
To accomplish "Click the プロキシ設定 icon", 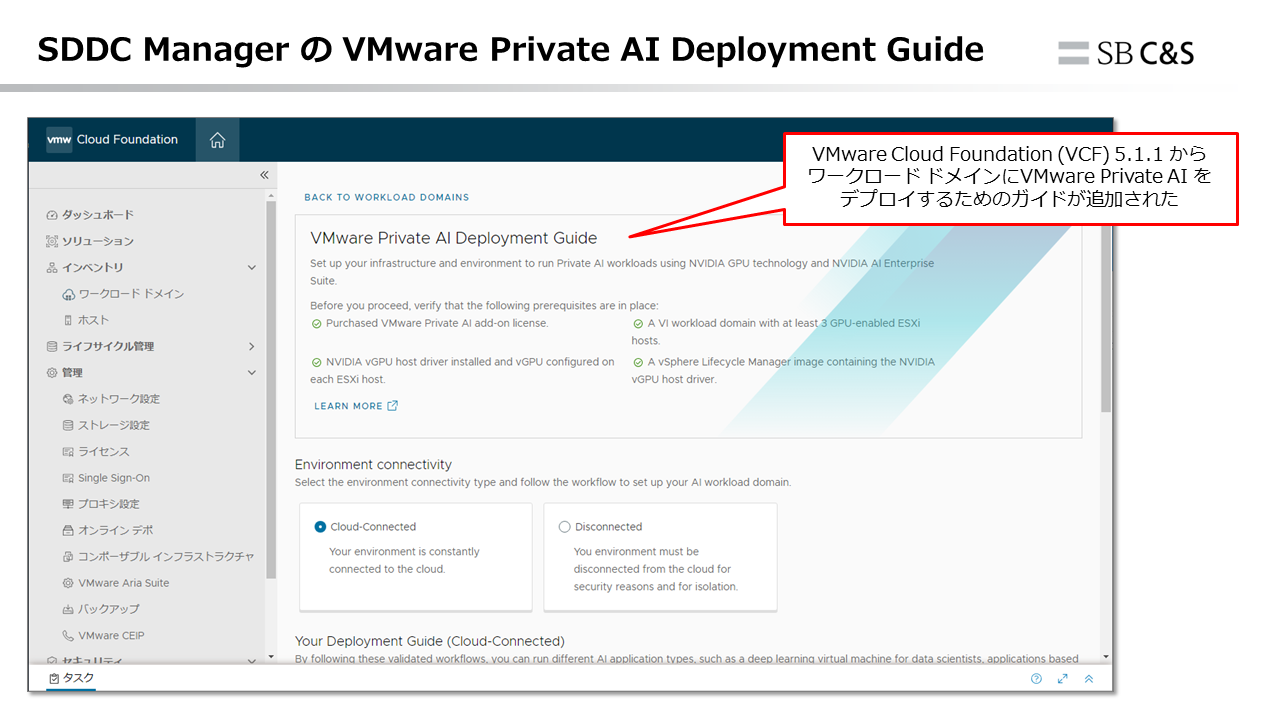I will [68, 504].
